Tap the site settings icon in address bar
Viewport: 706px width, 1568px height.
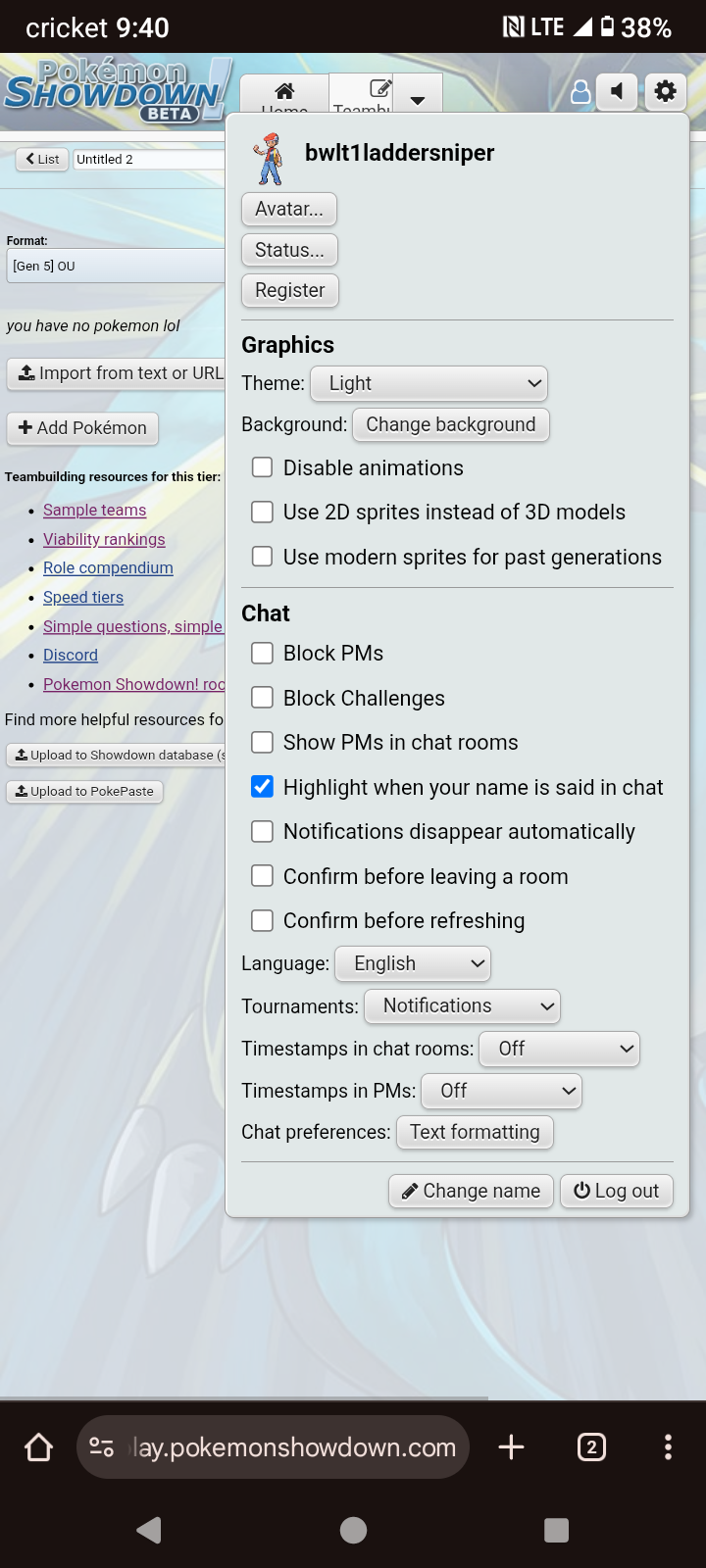click(x=102, y=1447)
